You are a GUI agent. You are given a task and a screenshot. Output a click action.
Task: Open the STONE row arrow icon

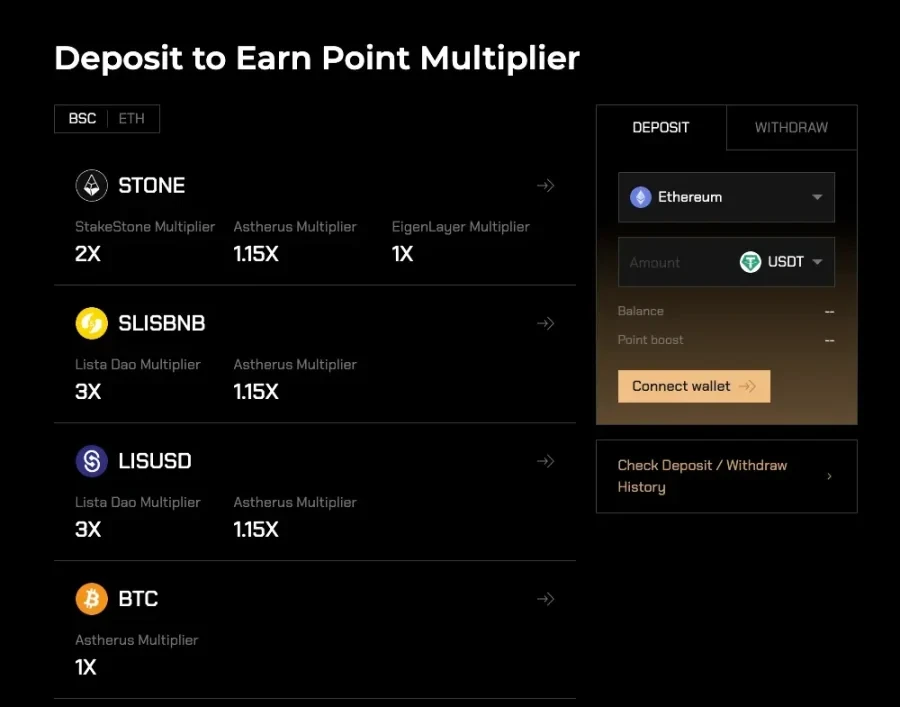545,185
